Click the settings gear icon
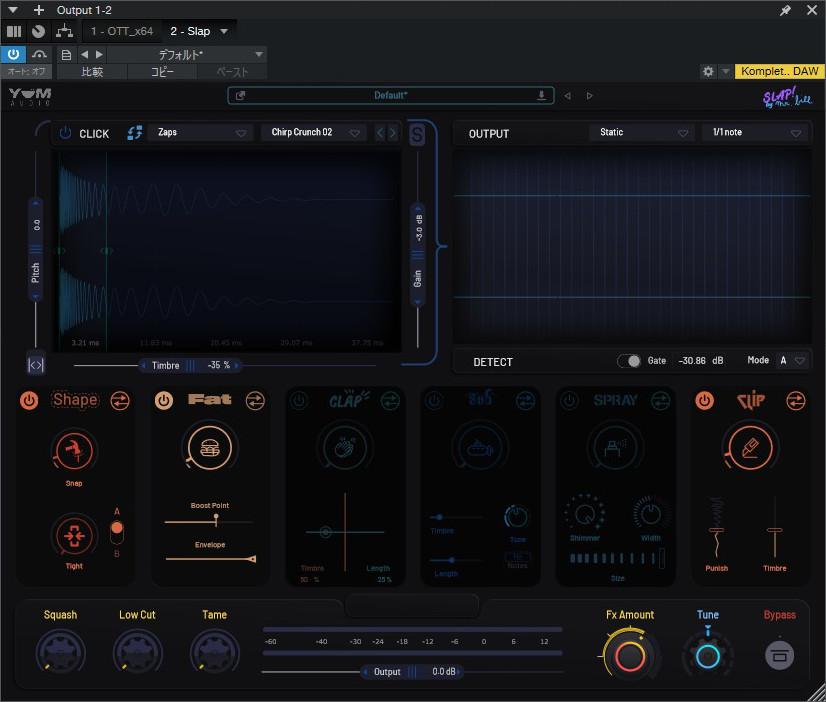Viewport: 826px width, 702px height. click(708, 72)
